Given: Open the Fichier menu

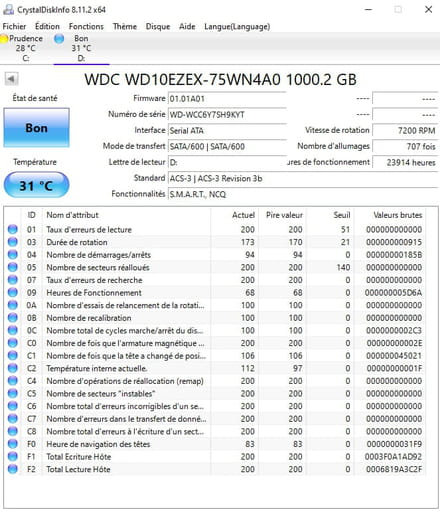Looking at the screenshot, I should [x=14, y=26].
